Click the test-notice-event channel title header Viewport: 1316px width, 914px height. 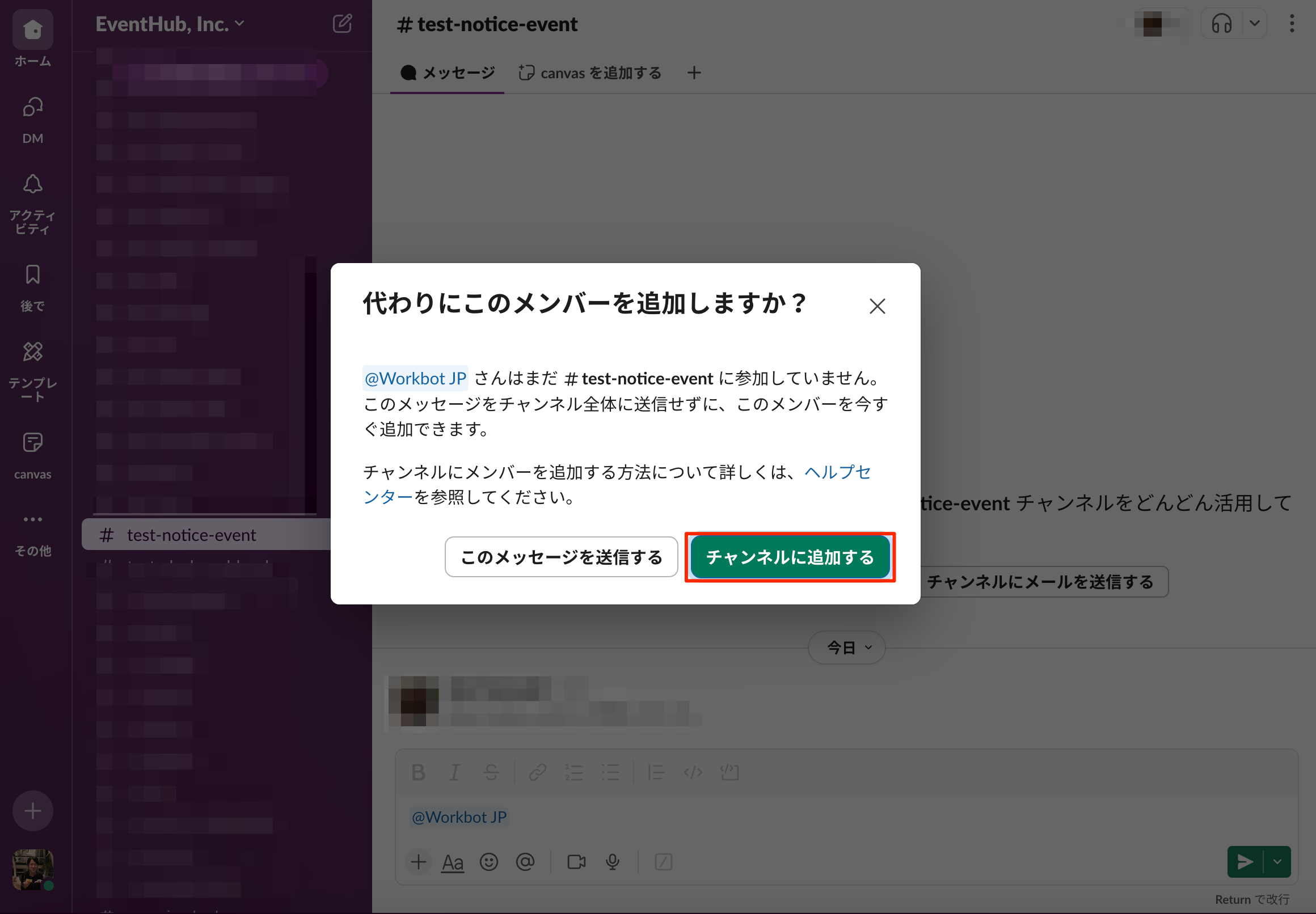click(x=487, y=24)
